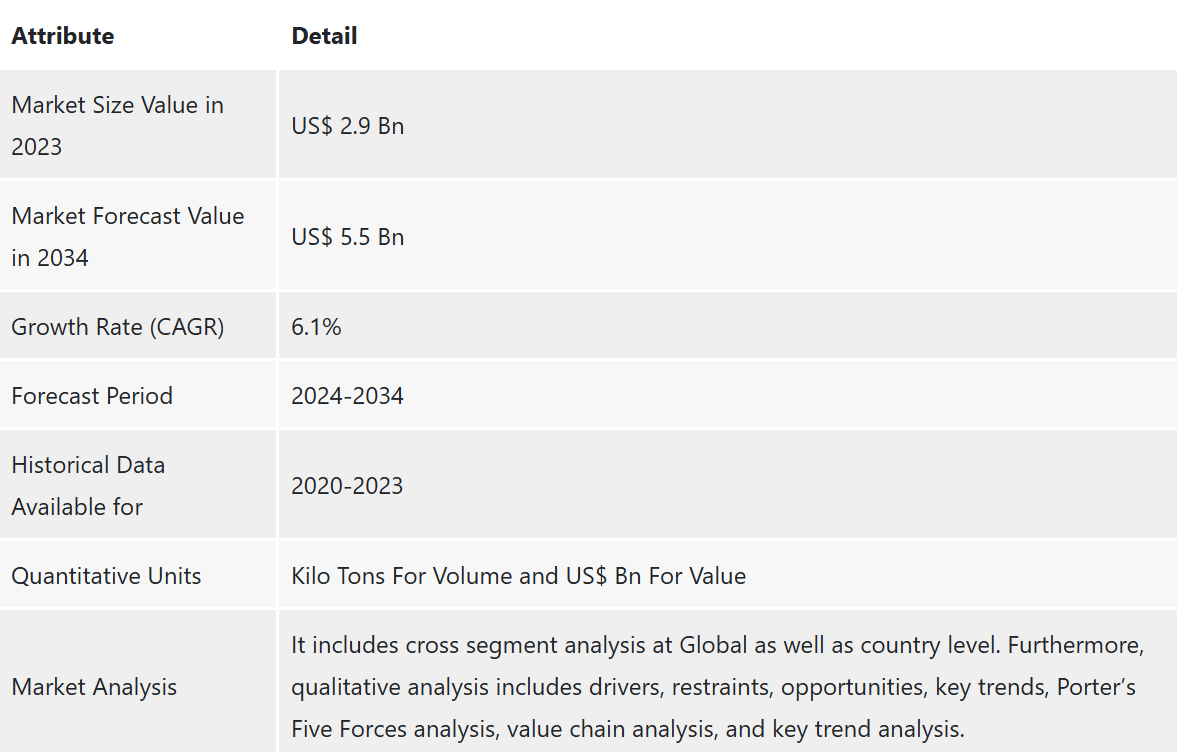
Task: Click the US$ 2.9 Bn value
Action: [x=347, y=126]
